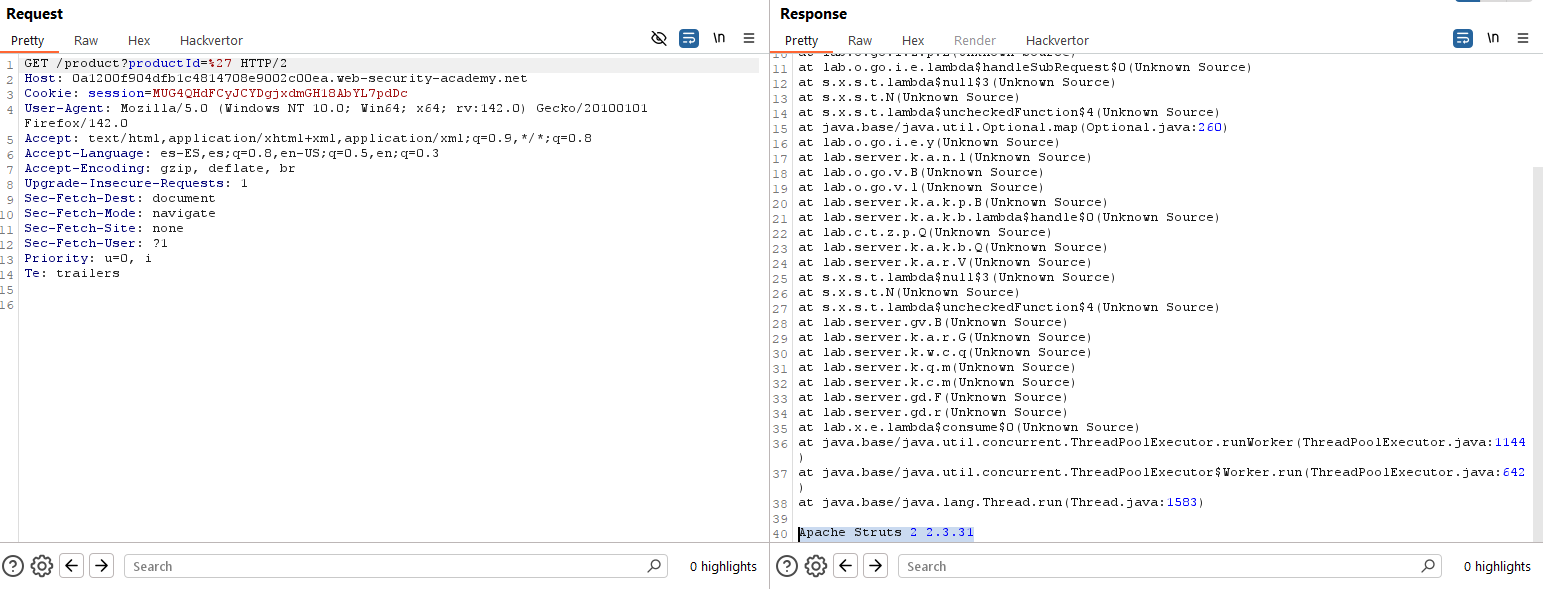
Task: Open the Response search settings gear
Action: 816,566
